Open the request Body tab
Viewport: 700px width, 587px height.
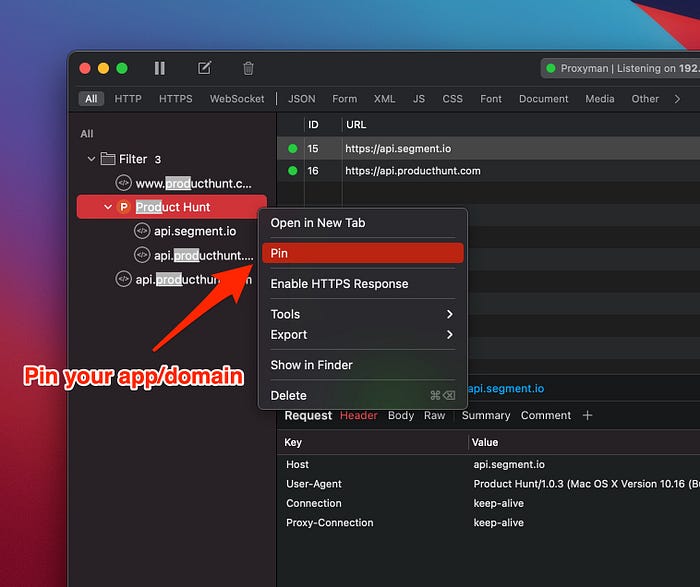400,415
